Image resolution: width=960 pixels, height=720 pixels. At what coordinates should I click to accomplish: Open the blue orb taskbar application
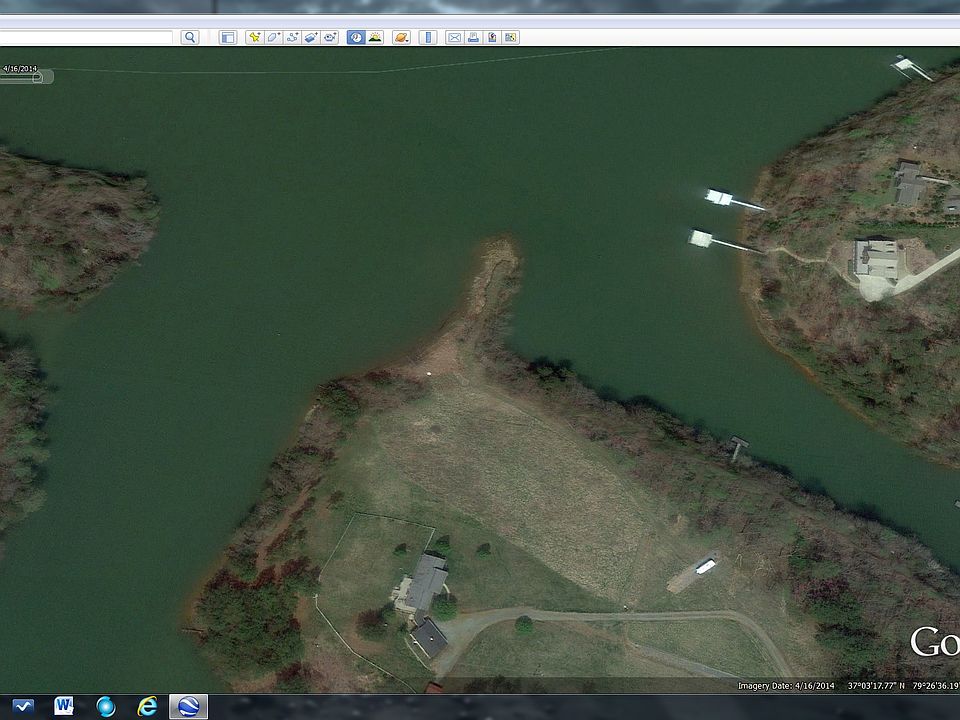(105, 707)
